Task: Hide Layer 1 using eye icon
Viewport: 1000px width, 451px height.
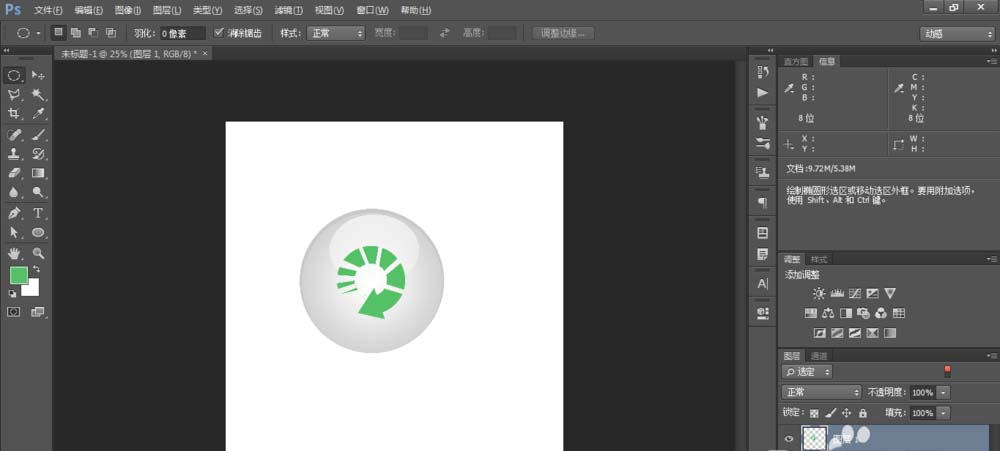Action: [x=789, y=438]
